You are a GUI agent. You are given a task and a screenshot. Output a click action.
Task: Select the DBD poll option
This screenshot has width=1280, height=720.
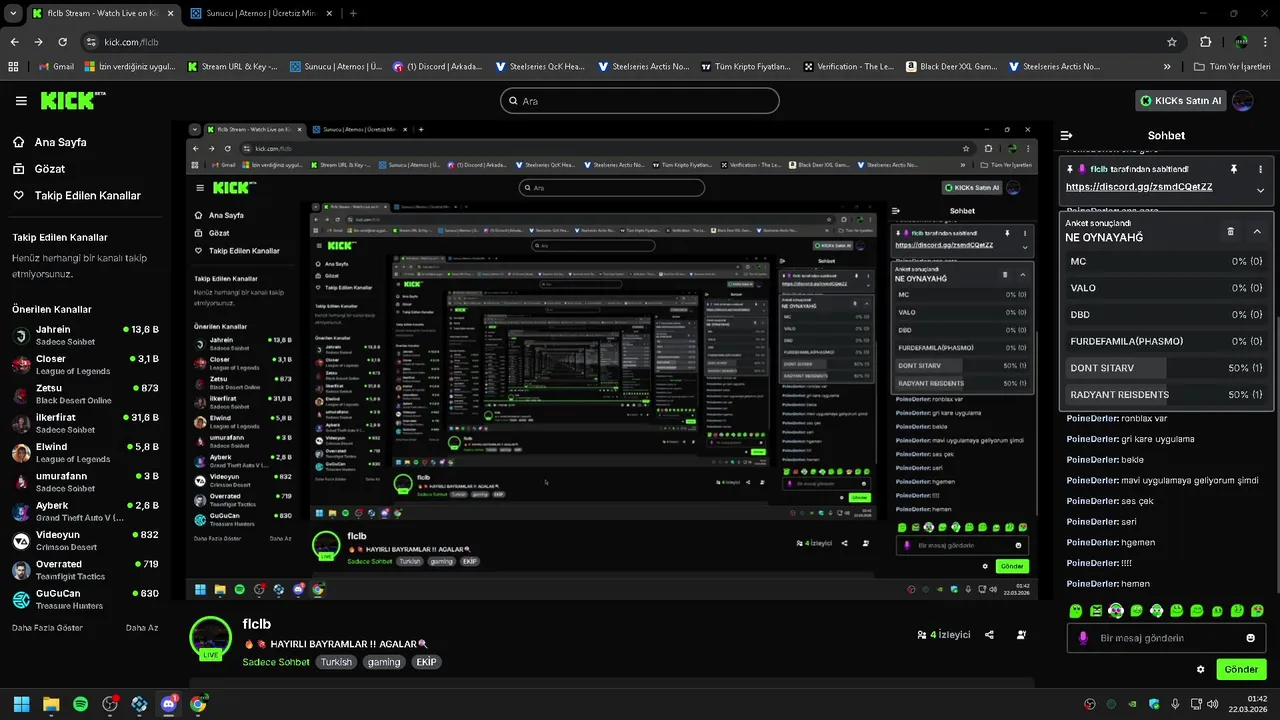click(1166, 315)
